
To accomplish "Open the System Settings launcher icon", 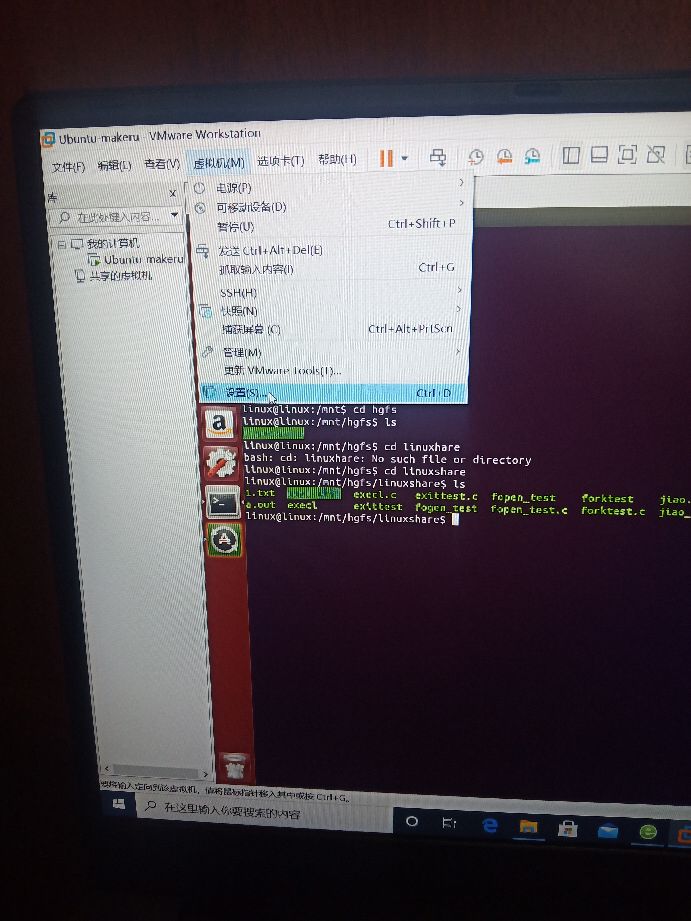I will click(x=221, y=463).
